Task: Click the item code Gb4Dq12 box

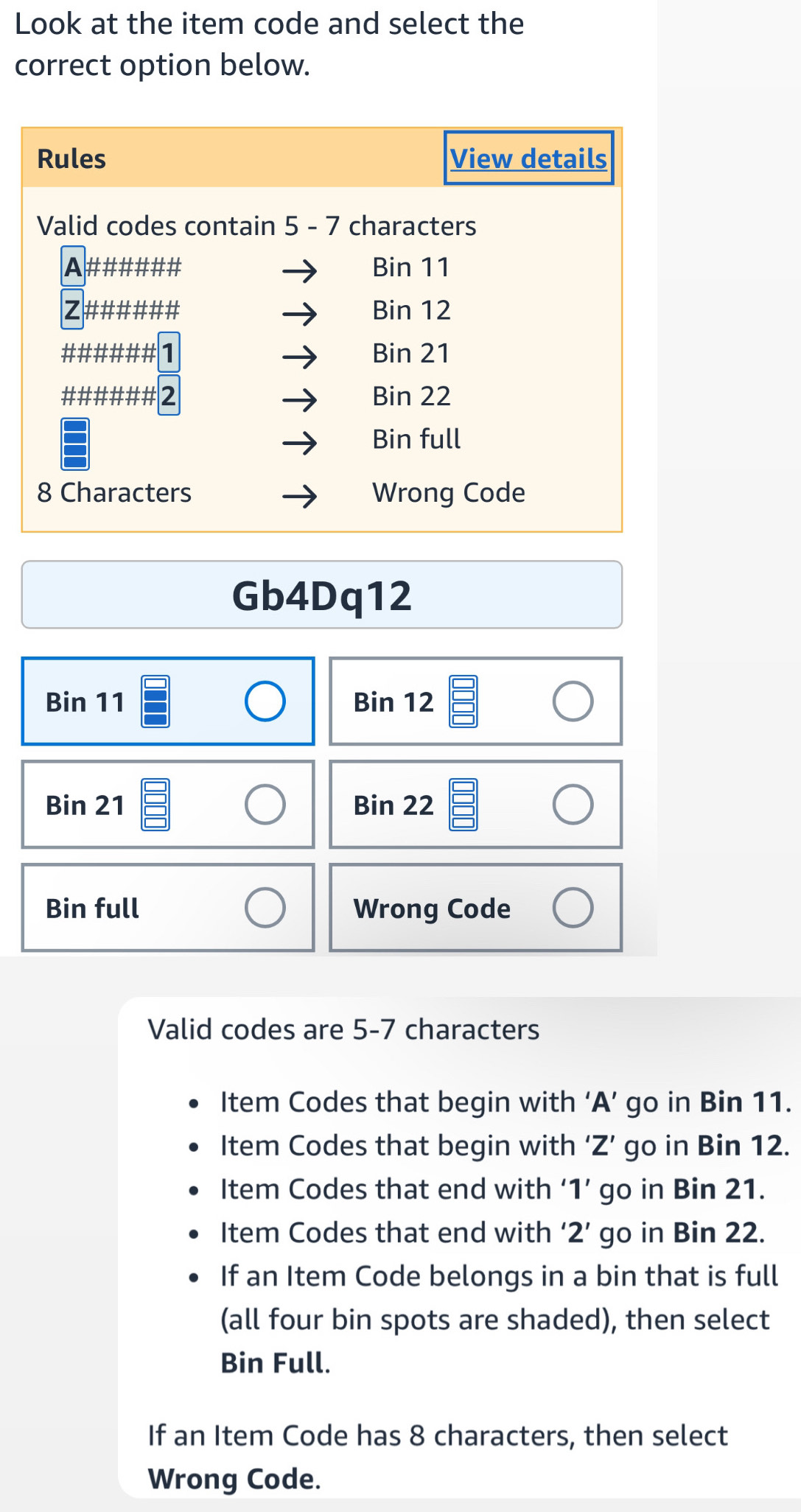Action: point(322,595)
